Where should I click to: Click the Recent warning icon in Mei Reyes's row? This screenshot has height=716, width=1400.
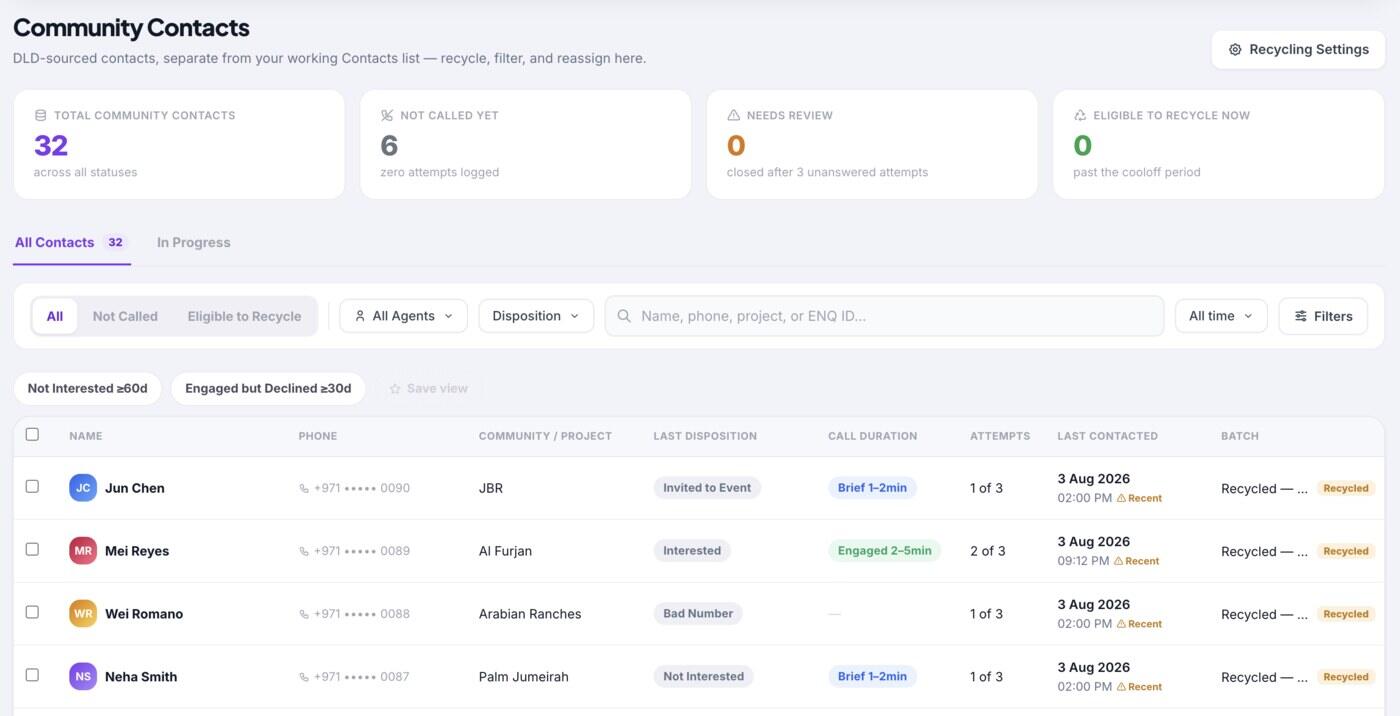(1118, 561)
